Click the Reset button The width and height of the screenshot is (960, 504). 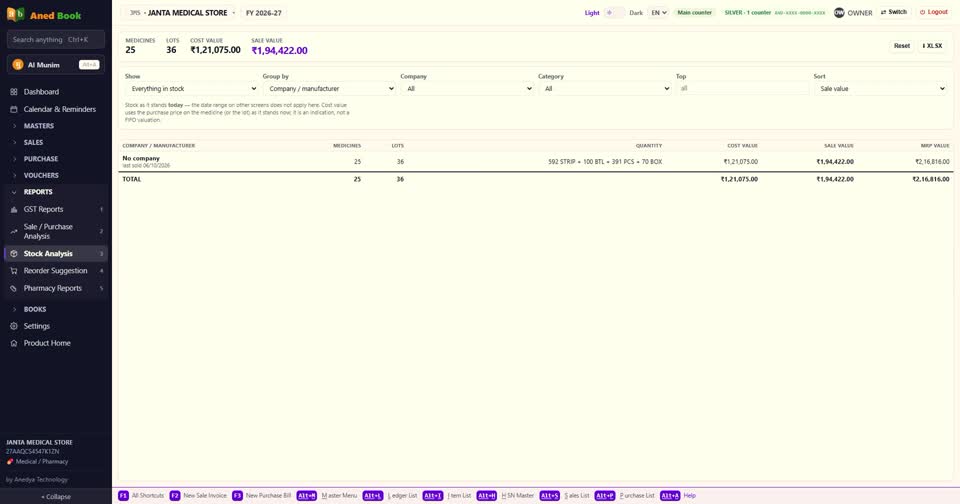click(901, 46)
